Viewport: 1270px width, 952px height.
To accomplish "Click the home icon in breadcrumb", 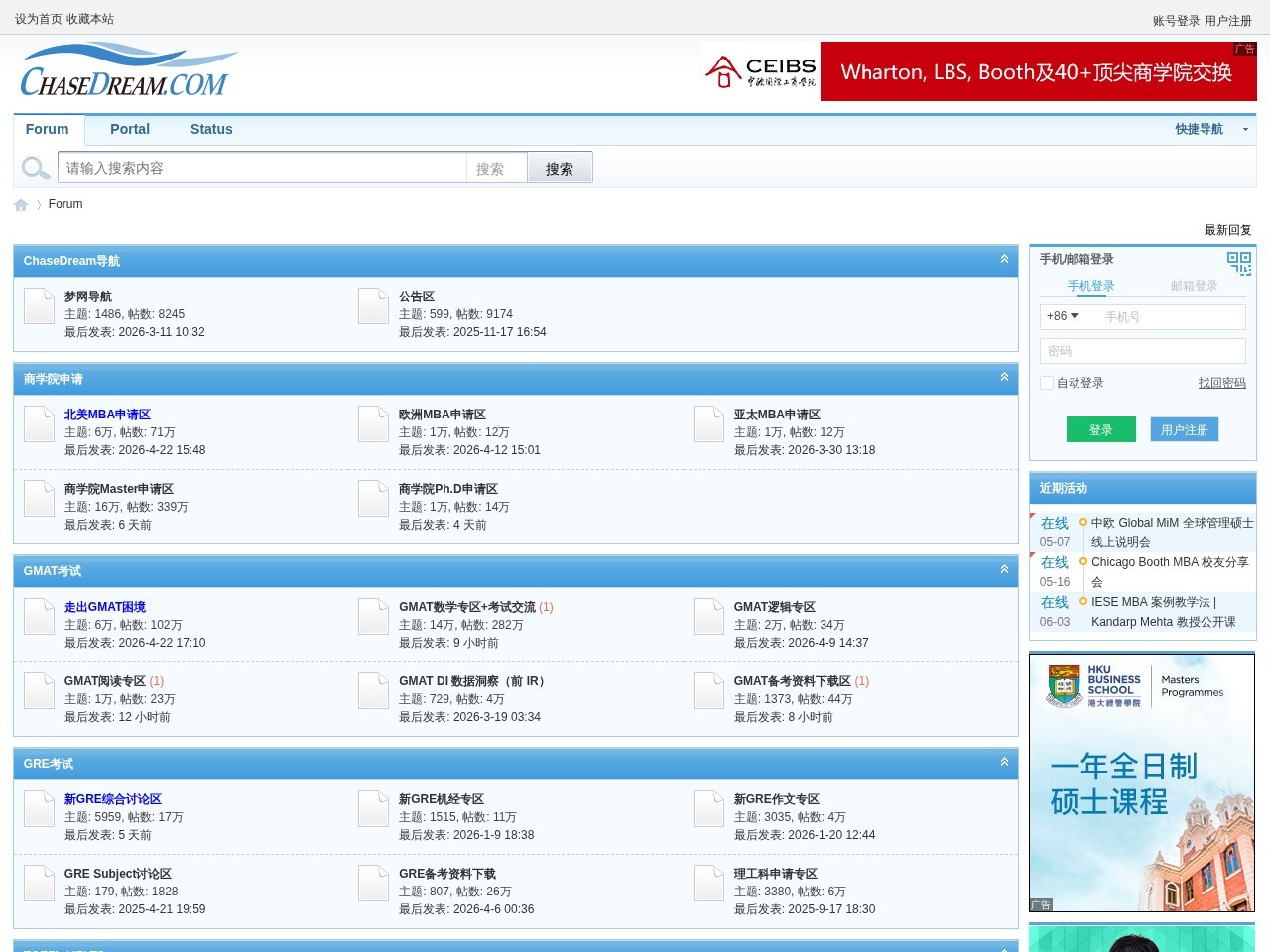I will [21, 205].
